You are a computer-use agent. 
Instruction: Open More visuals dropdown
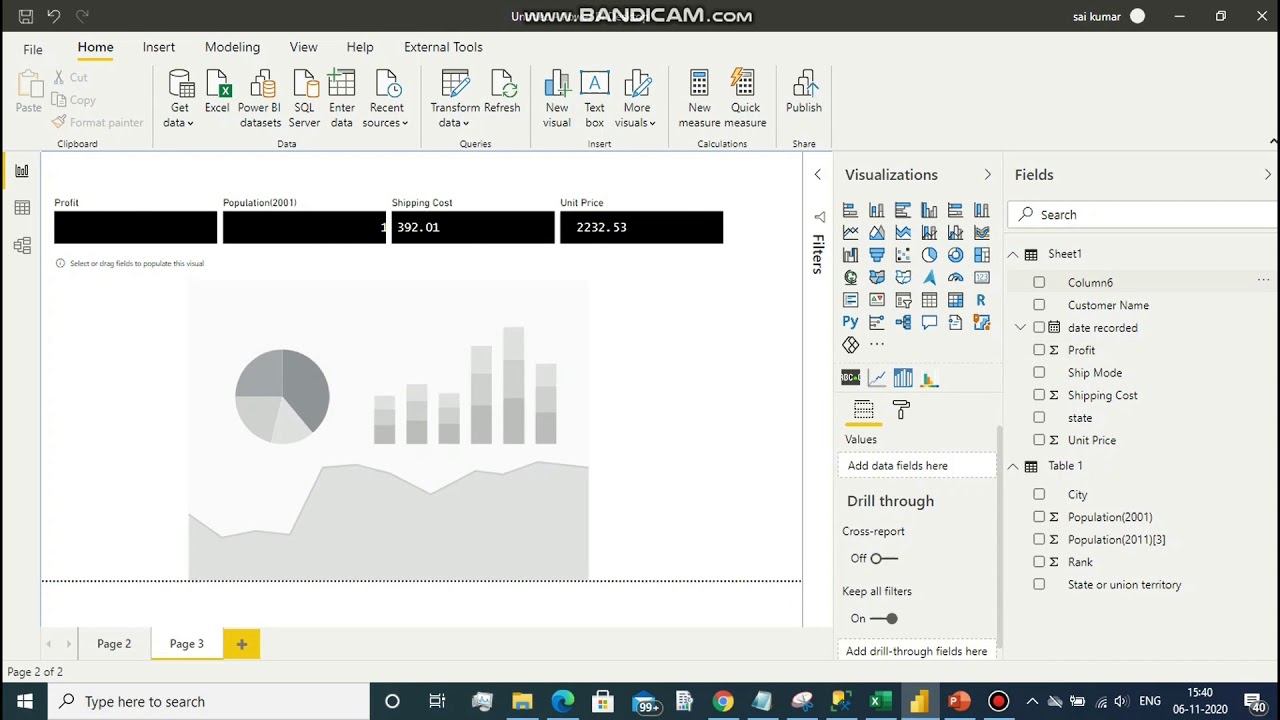[636, 98]
